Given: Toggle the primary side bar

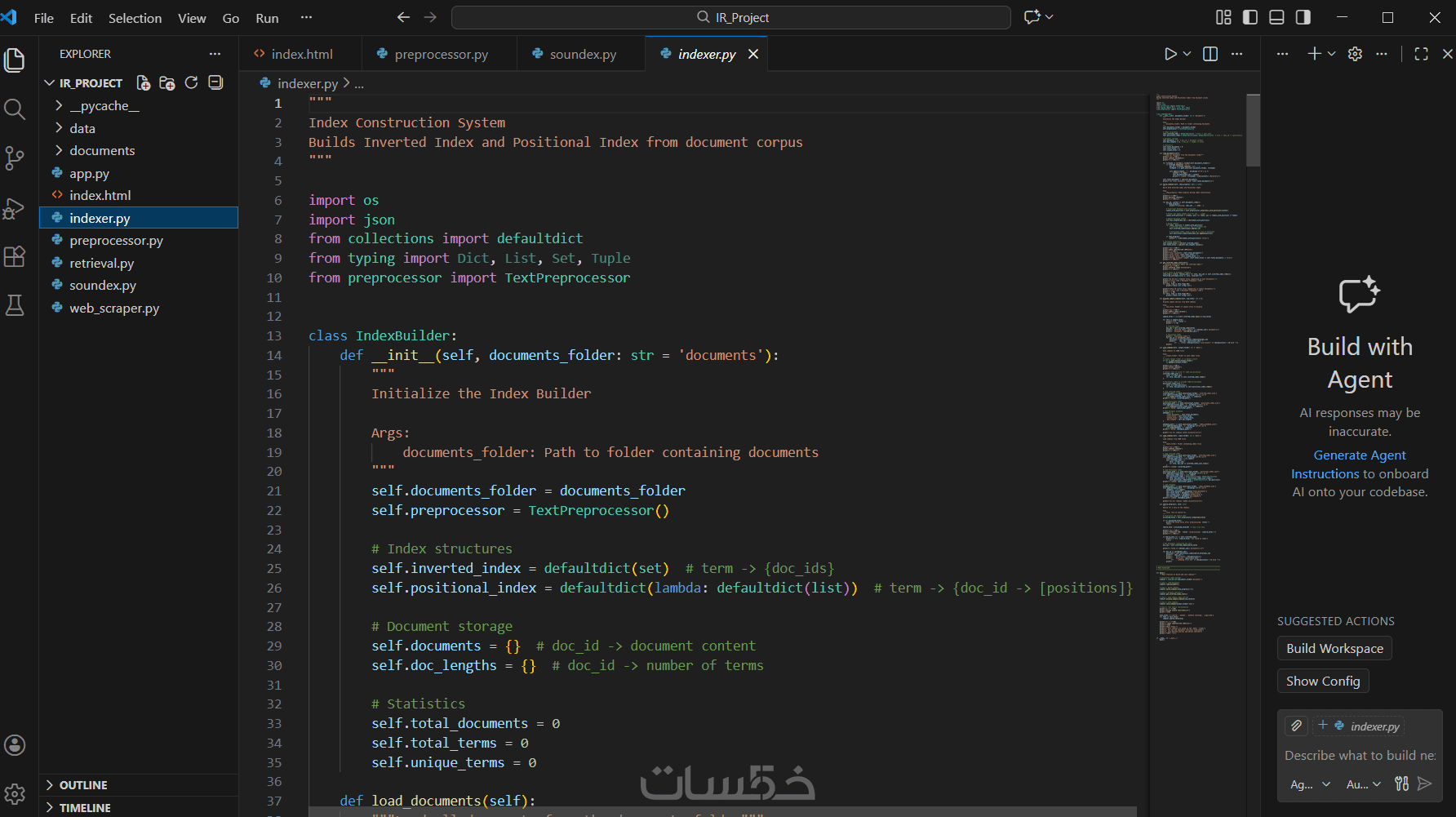Looking at the screenshot, I should [x=1250, y=17].
